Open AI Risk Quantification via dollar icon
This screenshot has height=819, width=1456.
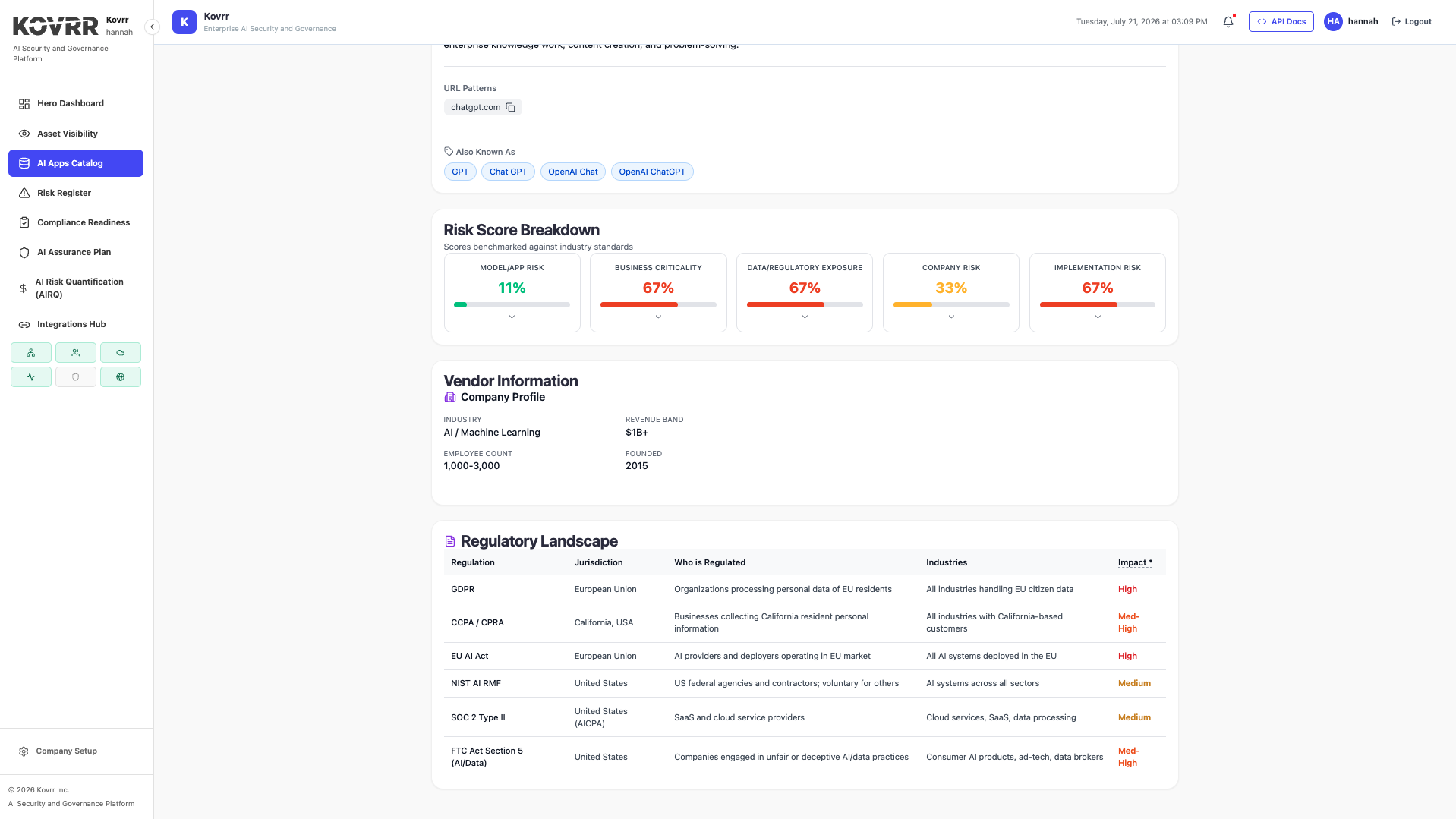(24, 288)
